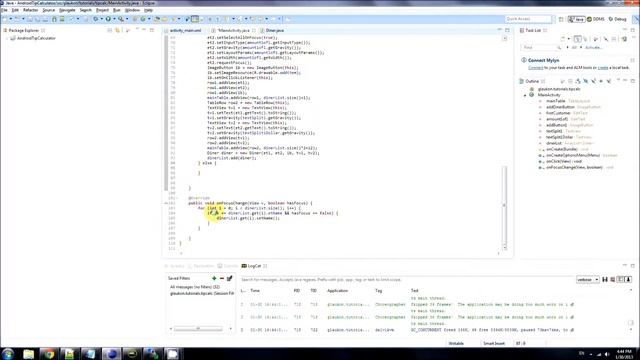The width and height of the screenshot is (640, 360).
Task: Select the MainActivity.java editor tab
Action: coord(233,31)
